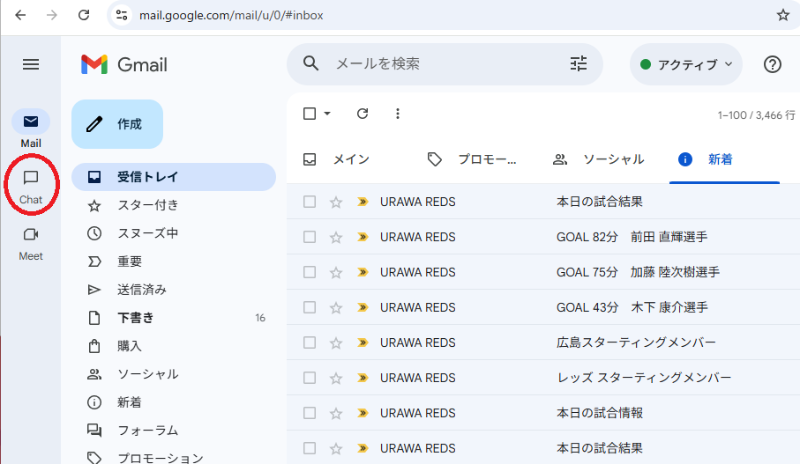The width and height of the screenshot is (800, 464).
Task: Check the box for GOAL 82分 email
Action: tap(310, 237)
